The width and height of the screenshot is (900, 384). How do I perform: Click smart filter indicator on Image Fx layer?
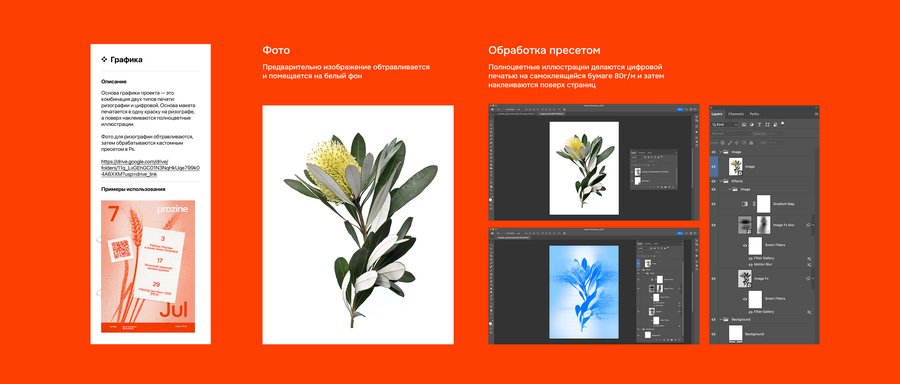(808, 278)
